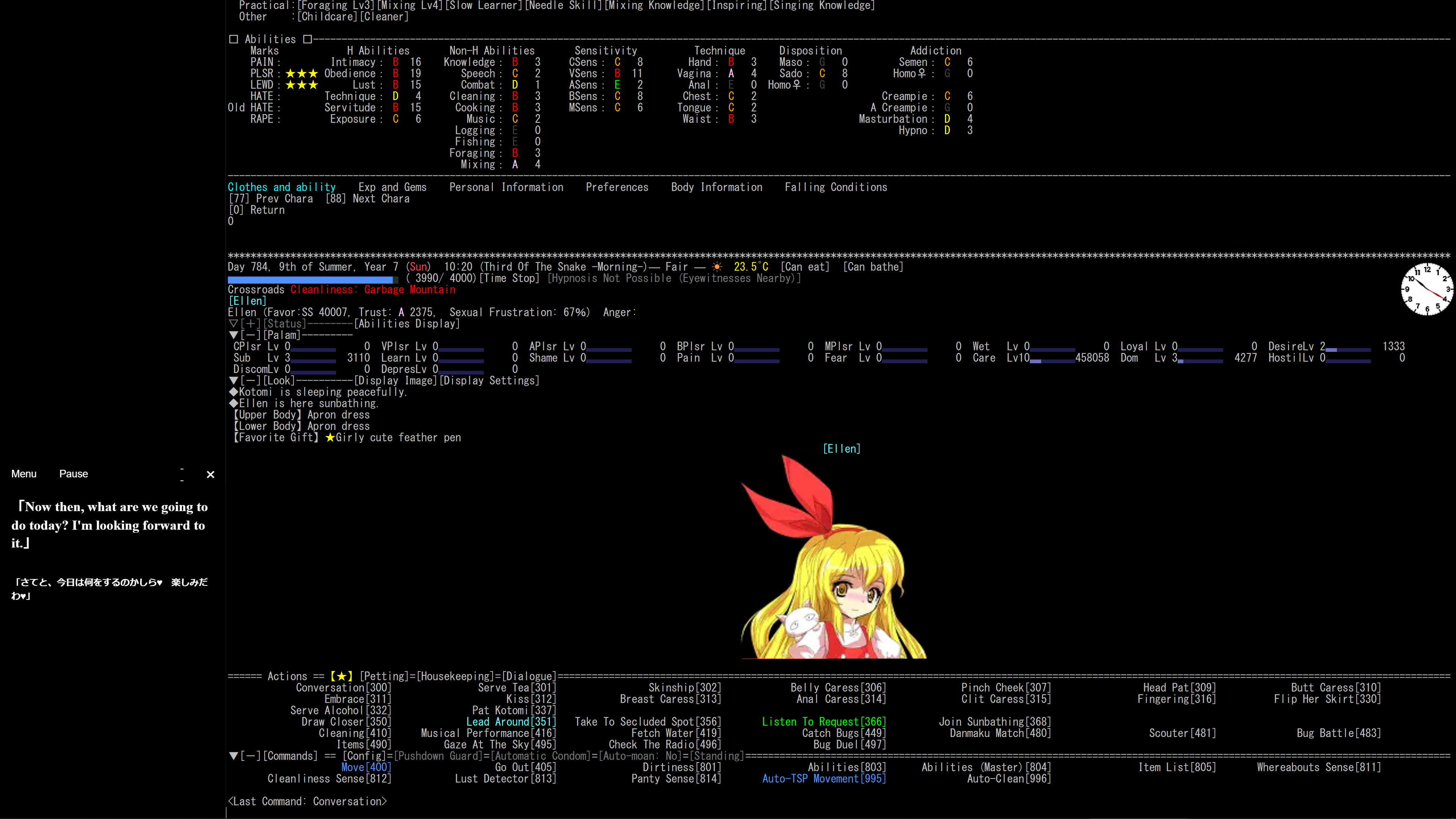
Task: Open Preferences tab
Action: coord(617,187)
